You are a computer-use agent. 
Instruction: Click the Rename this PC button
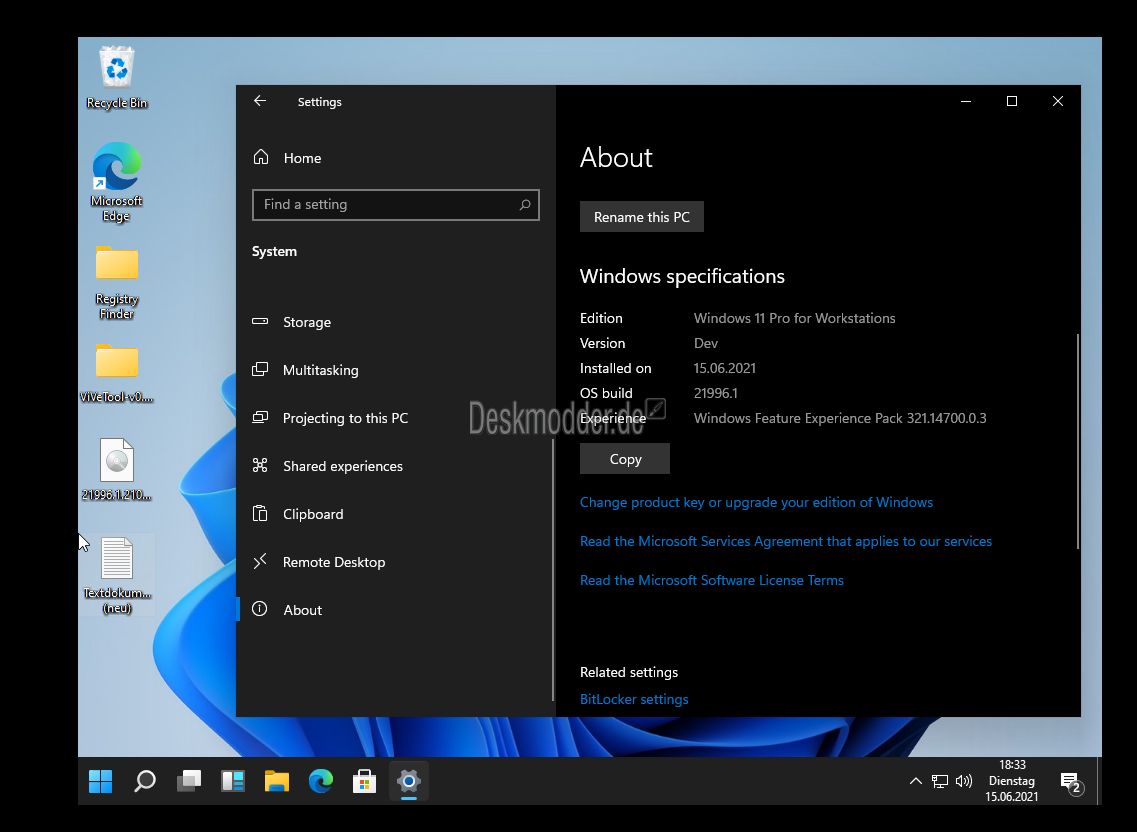point(642,217)
